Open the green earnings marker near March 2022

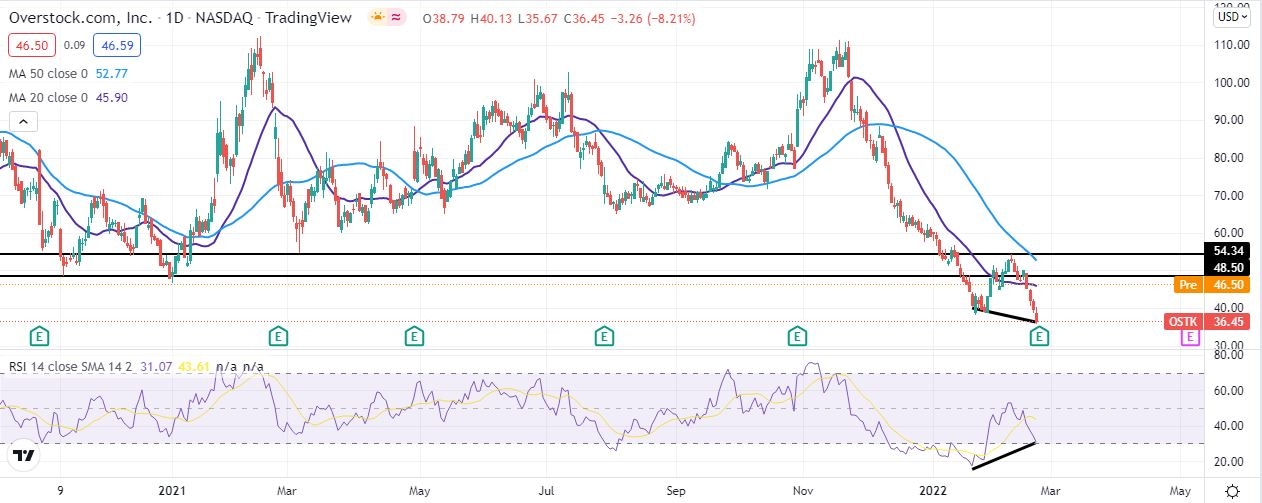click(x=1039, y=336)
